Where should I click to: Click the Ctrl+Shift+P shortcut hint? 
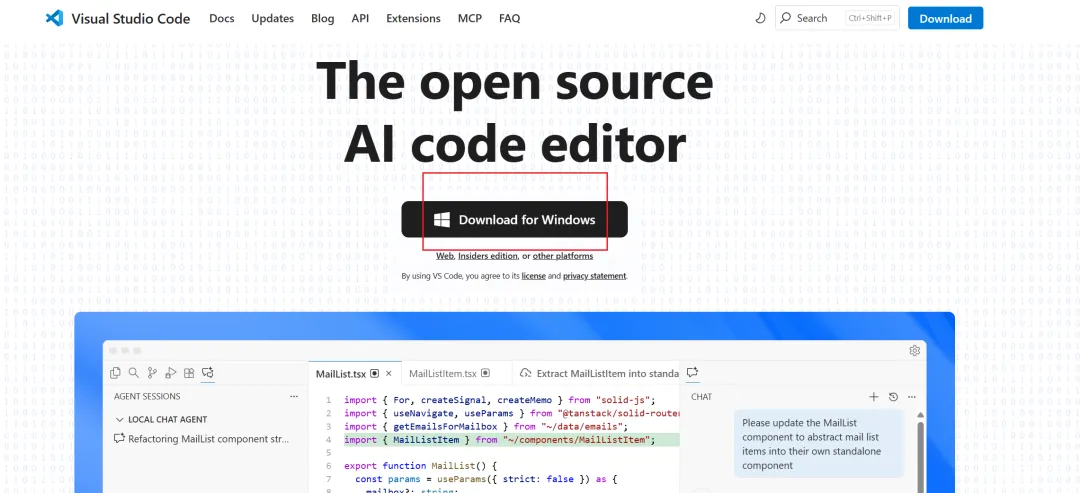click(x=871, y=19)
